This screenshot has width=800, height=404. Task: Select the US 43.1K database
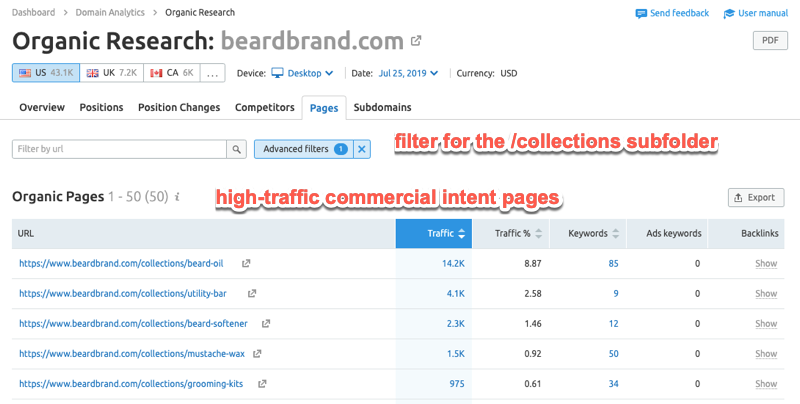tap(44, 73)
